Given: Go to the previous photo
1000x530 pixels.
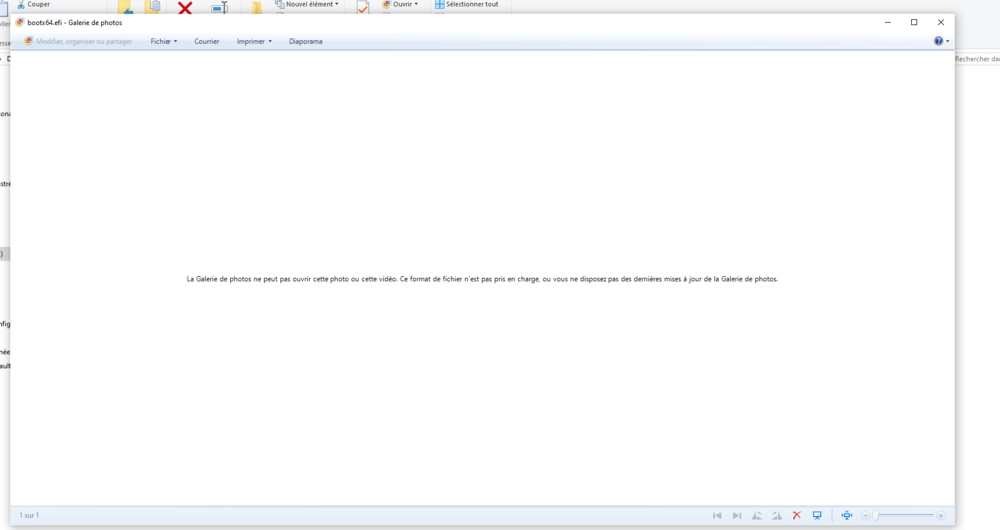Looking at the screenshot, I should (717, 515).
